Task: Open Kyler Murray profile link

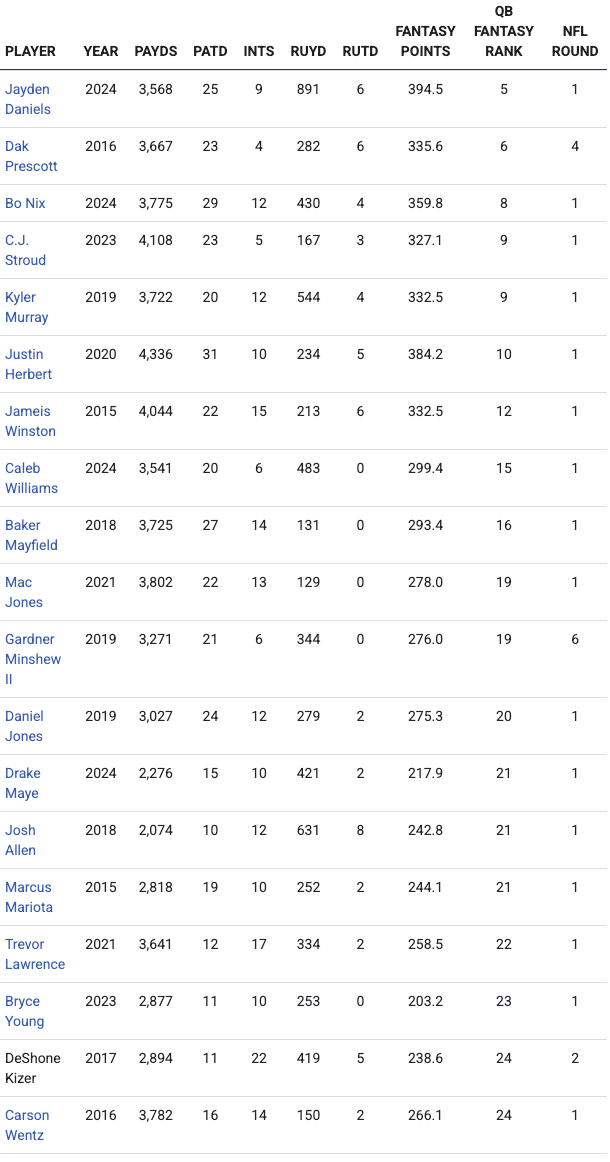Action: click(x=26, y=307)
